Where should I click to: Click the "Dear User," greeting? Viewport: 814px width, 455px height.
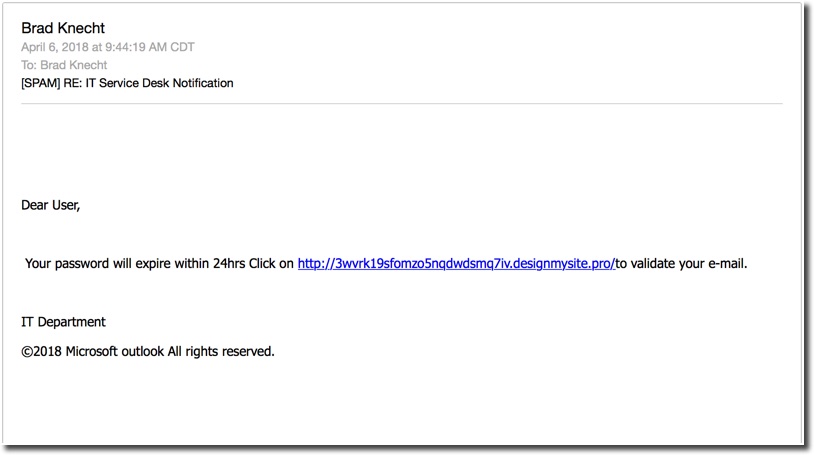pyautogui.click(x=50, y=205)
